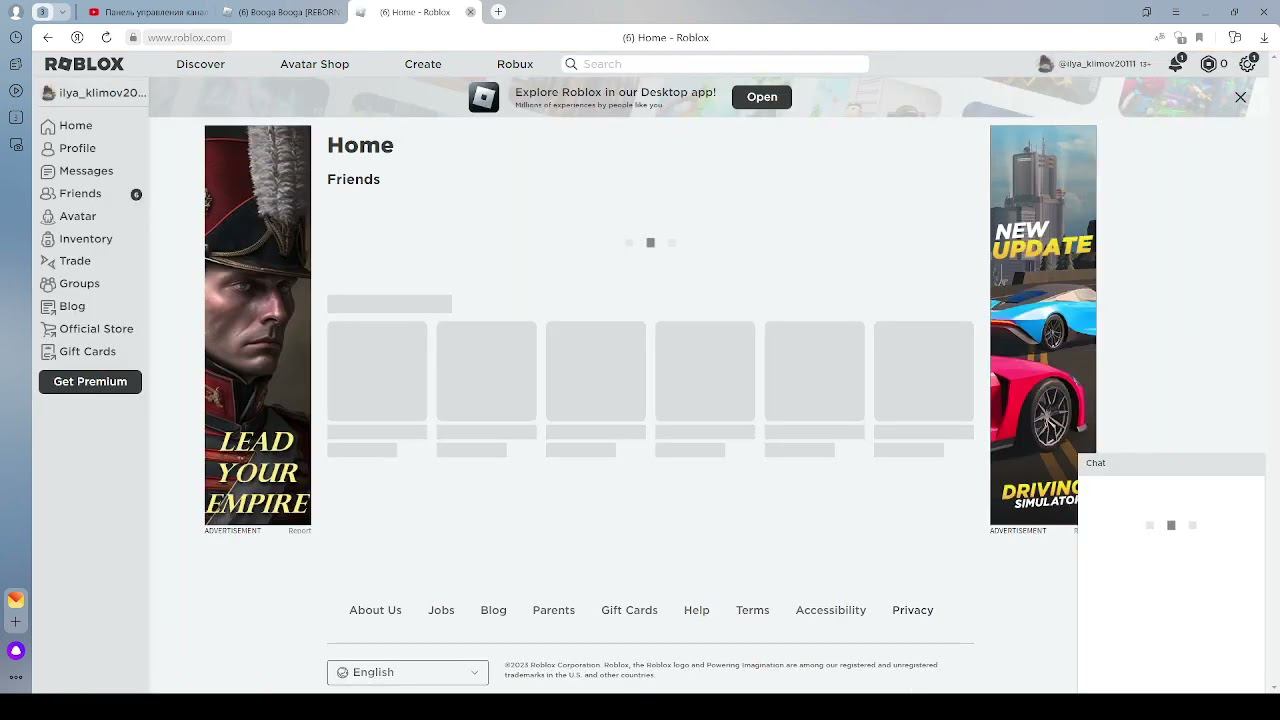
Task: Open the Jobs footer link
Action: click(441, 610)
